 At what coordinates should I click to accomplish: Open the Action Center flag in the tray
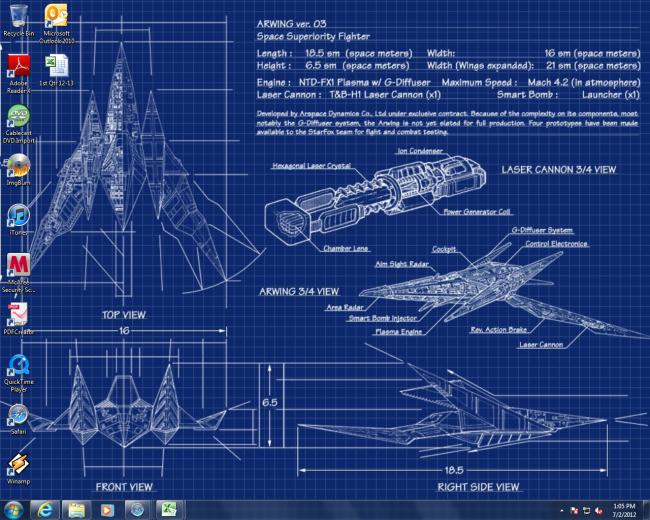click(574, 510)
